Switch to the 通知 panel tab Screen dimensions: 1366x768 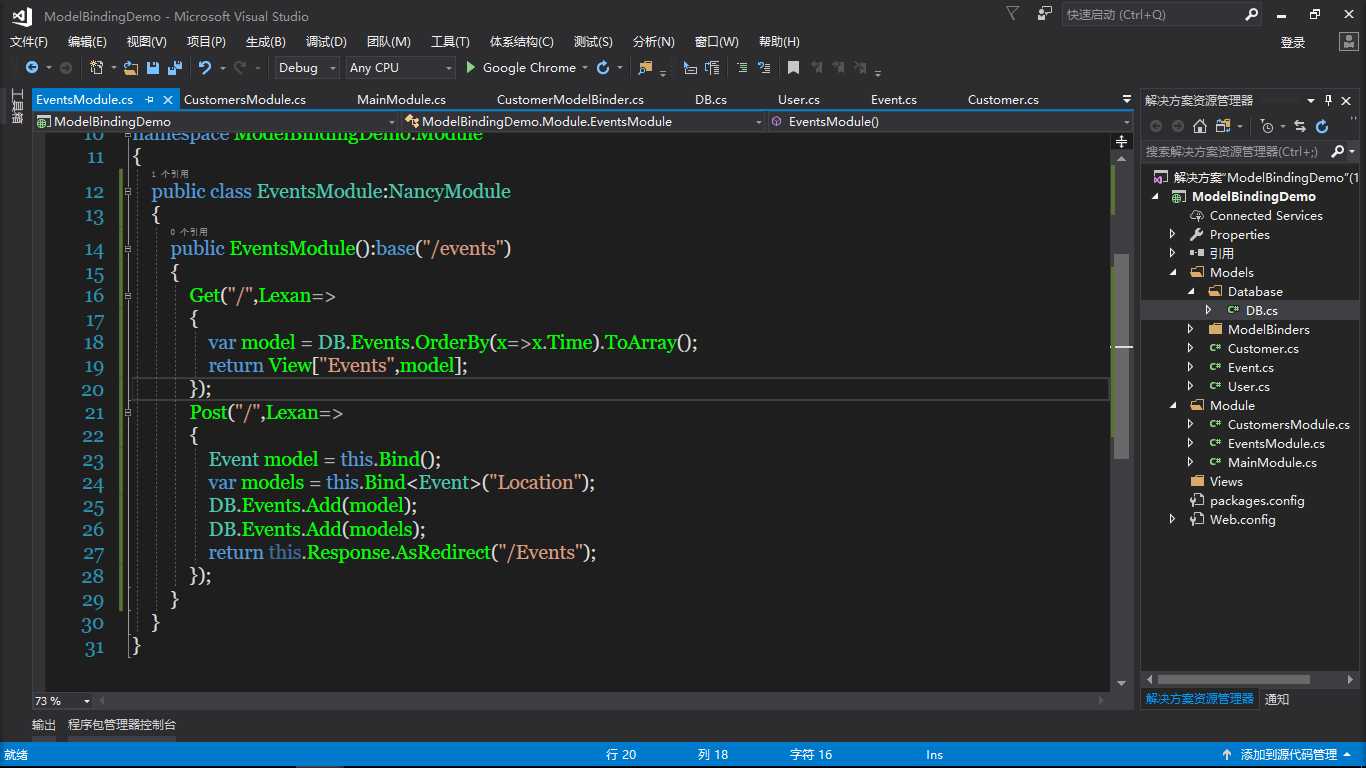pyautogui.click(x=1277, y=699)
